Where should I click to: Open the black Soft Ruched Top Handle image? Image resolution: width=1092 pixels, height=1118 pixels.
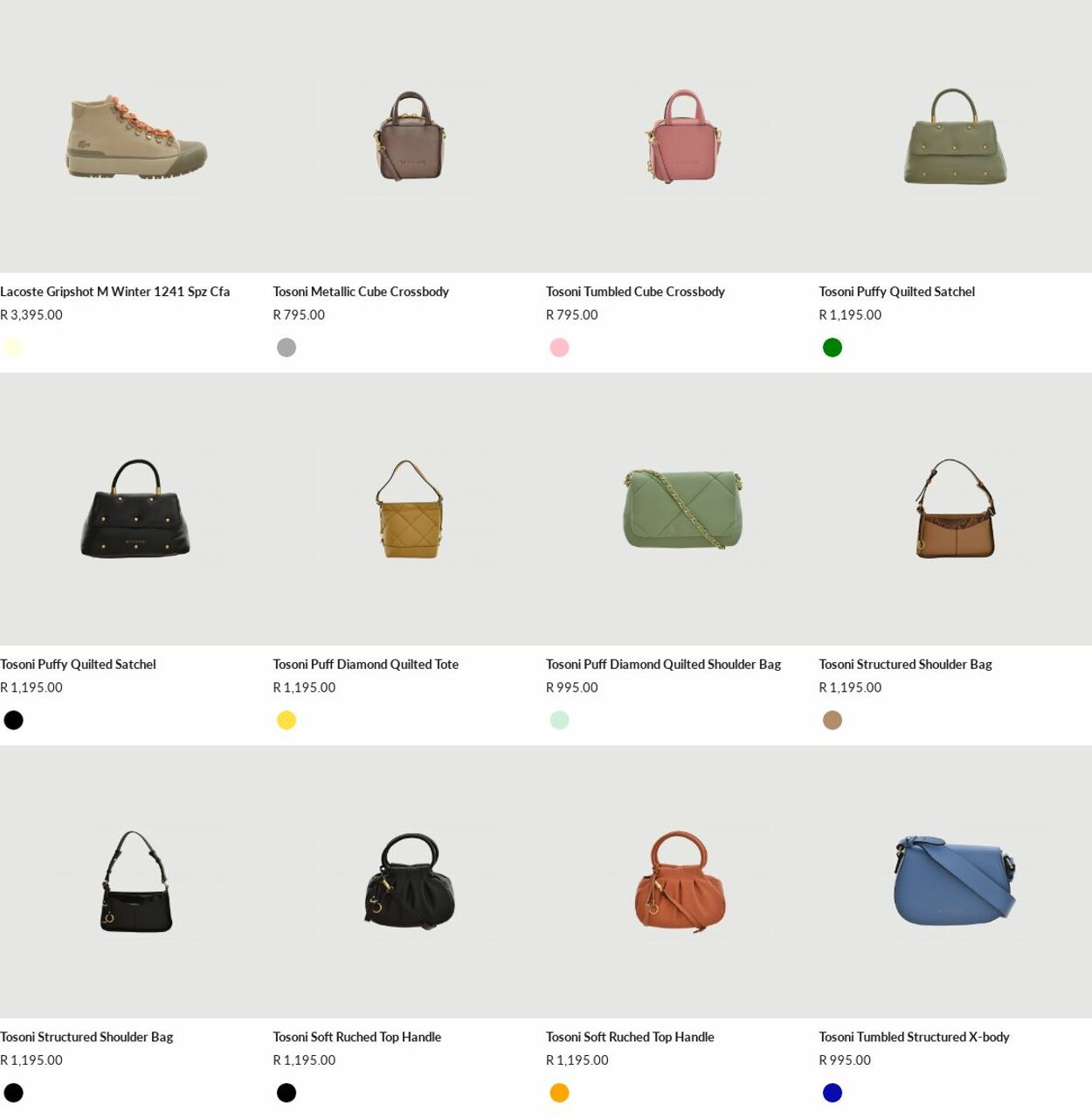click(x=409, y=882)
